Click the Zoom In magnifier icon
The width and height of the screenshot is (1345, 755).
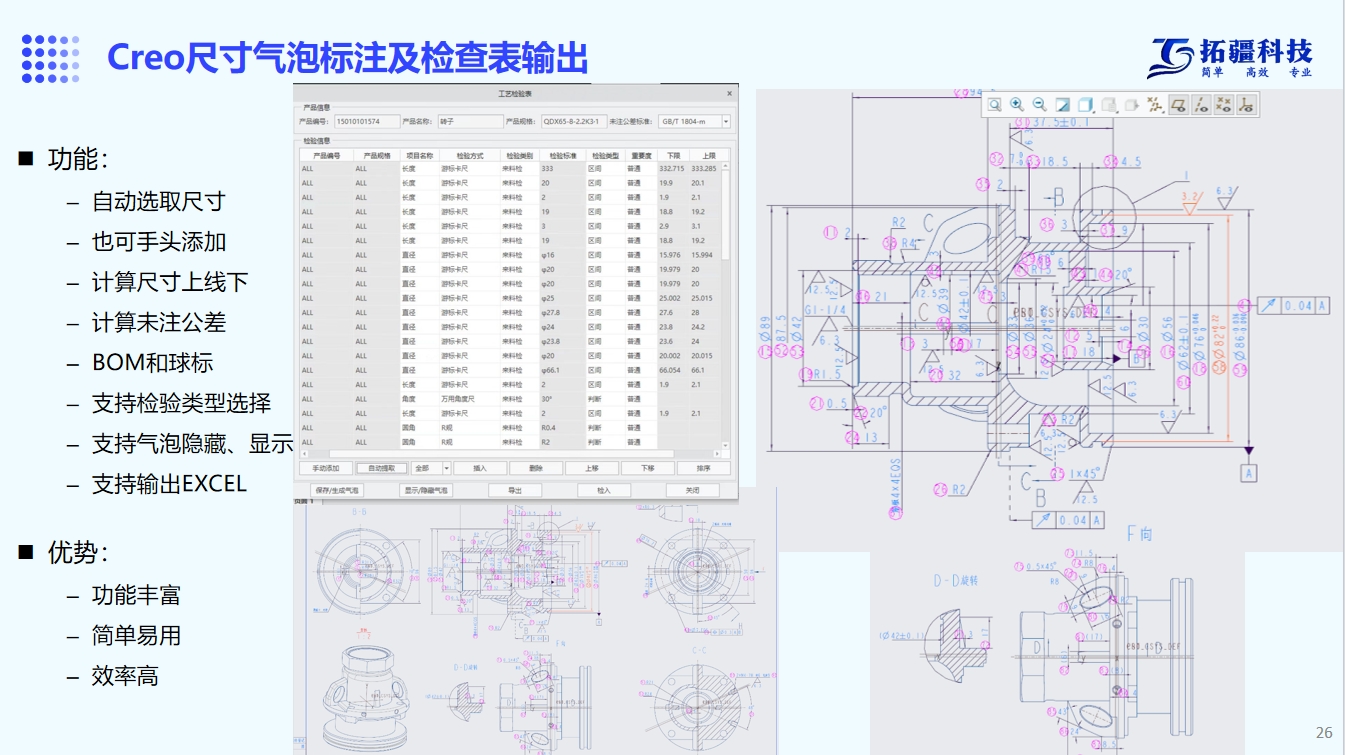[x=1017, y=104]
